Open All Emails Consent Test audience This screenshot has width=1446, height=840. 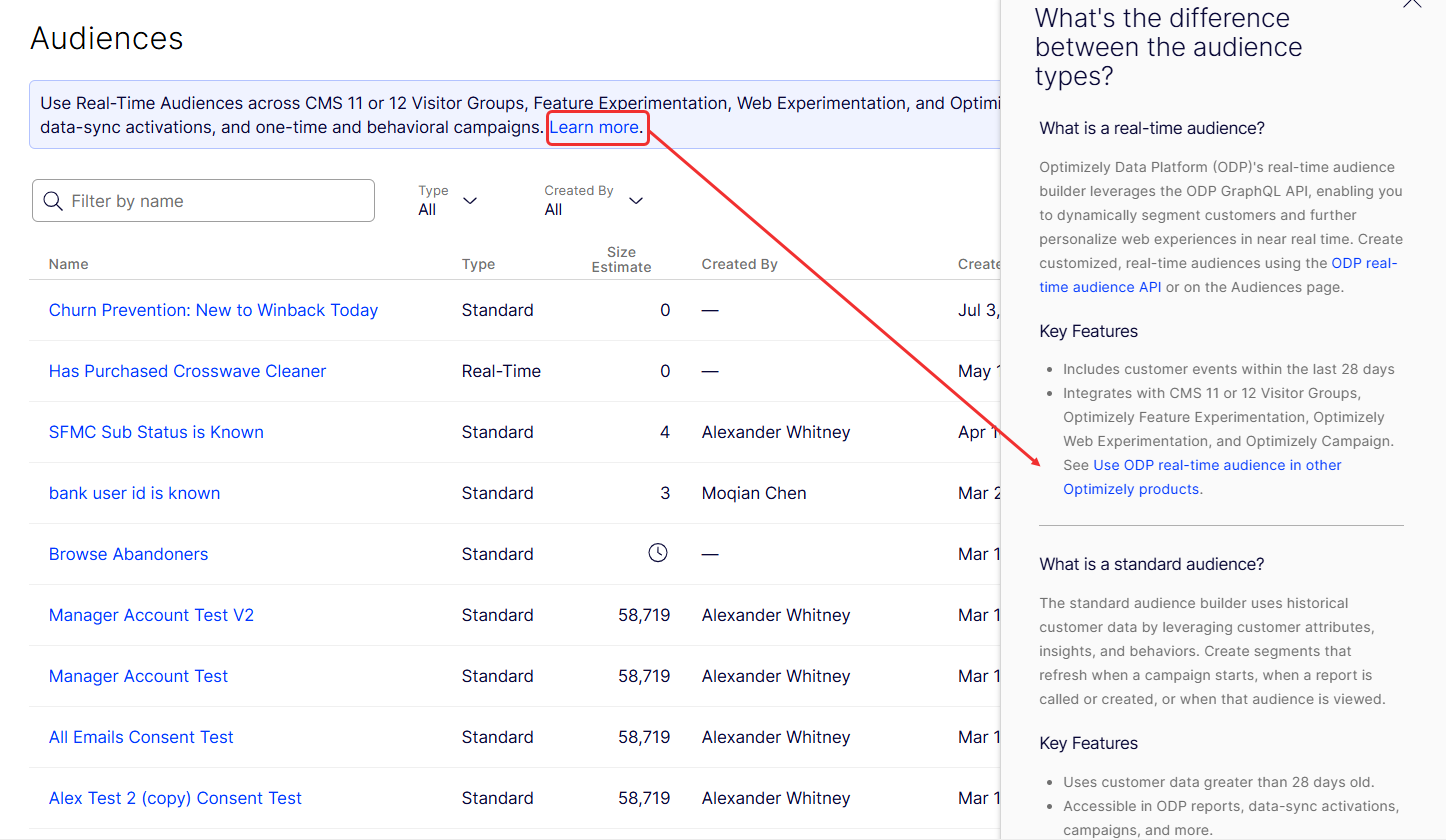point(141,737)
